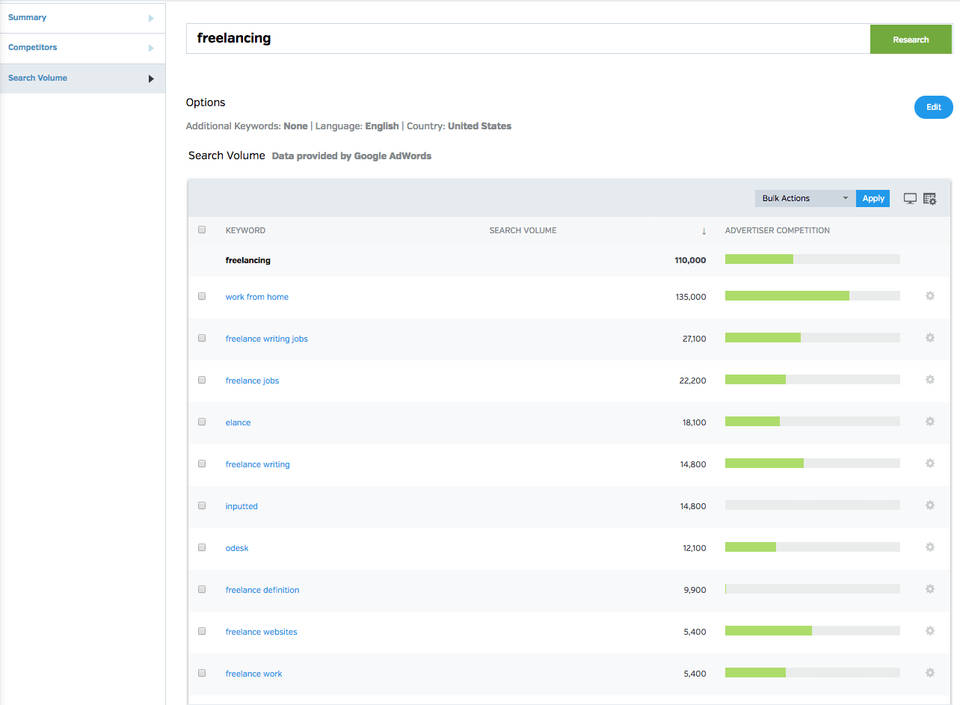This screenshot has height=705, width=960.
Task: Click the Advertiser Competition column header
Action: pos(777,231)
